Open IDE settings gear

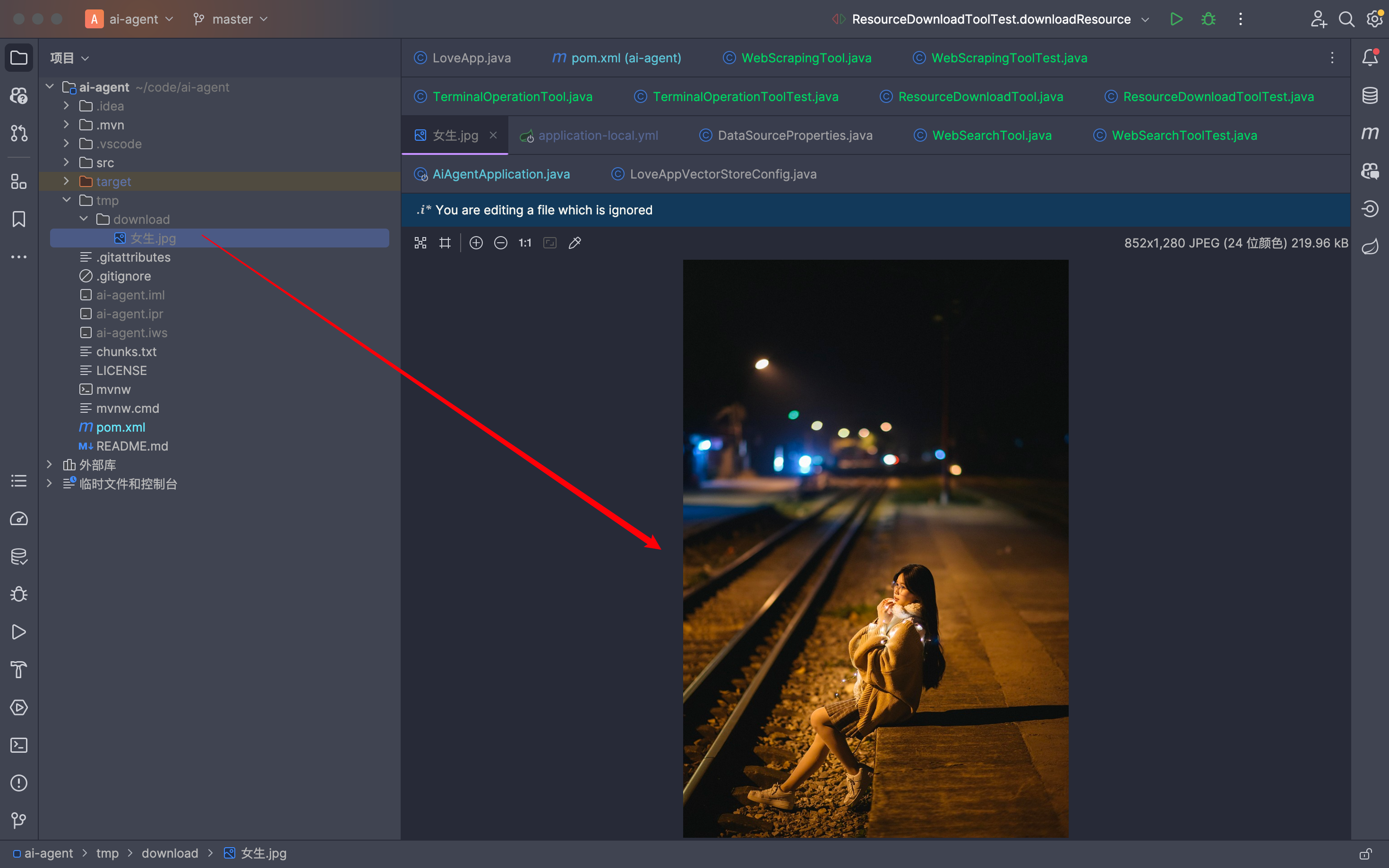[x=1374, y=19]
